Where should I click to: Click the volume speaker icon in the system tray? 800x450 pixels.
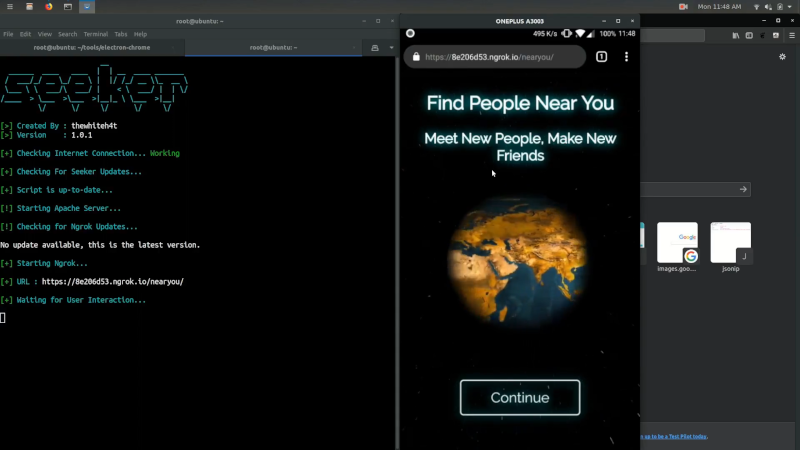coord(768,7)
